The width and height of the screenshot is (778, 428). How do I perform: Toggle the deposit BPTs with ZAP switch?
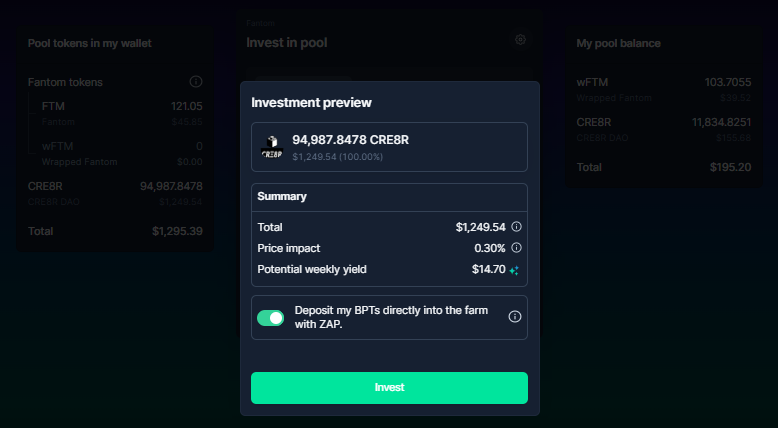270,318
